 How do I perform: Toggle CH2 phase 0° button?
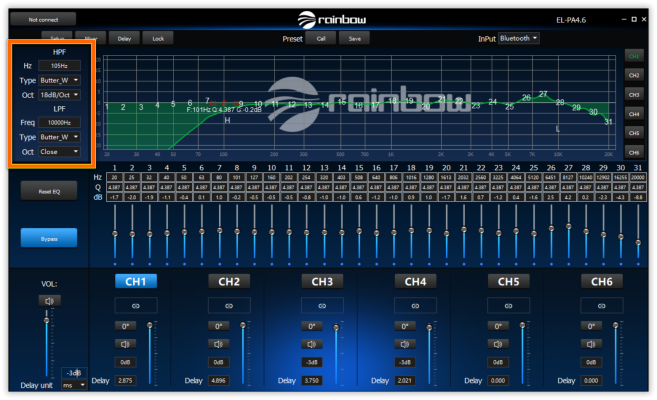click(x=218, y=326)
